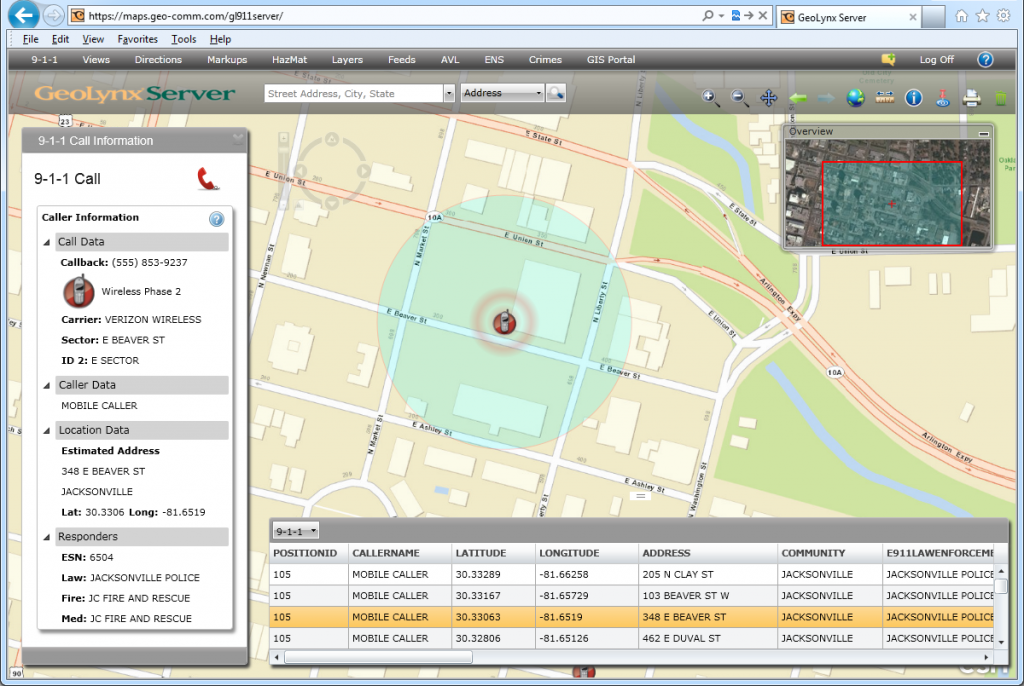1024x686 pixels.
Task: Select the highlighted 348 E BEAVER ST row
Action: [632, 617]
